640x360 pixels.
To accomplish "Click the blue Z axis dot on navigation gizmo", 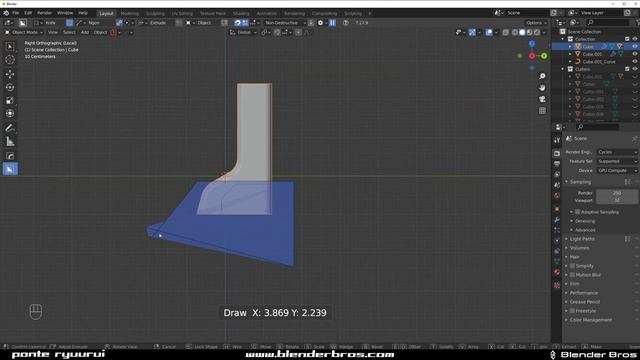I will [x=532, y=44].
